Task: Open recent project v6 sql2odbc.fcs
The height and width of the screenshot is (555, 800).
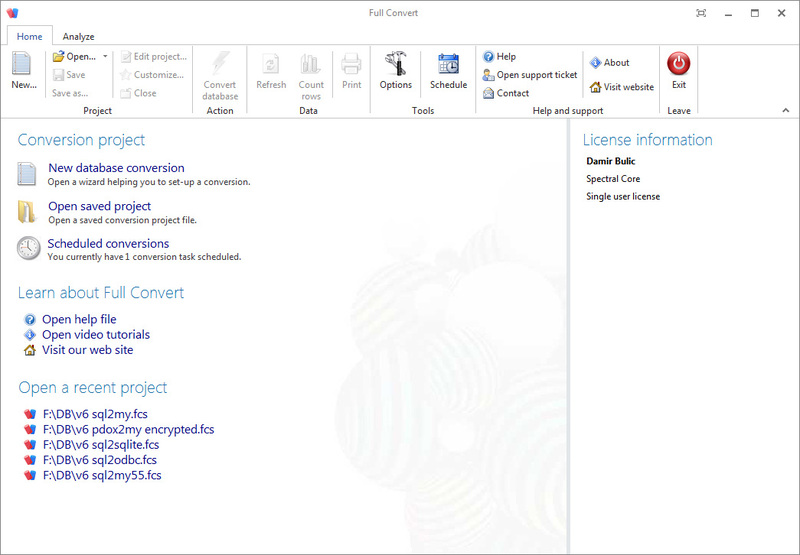Action: pyautogui.click(x=100, y=460)
